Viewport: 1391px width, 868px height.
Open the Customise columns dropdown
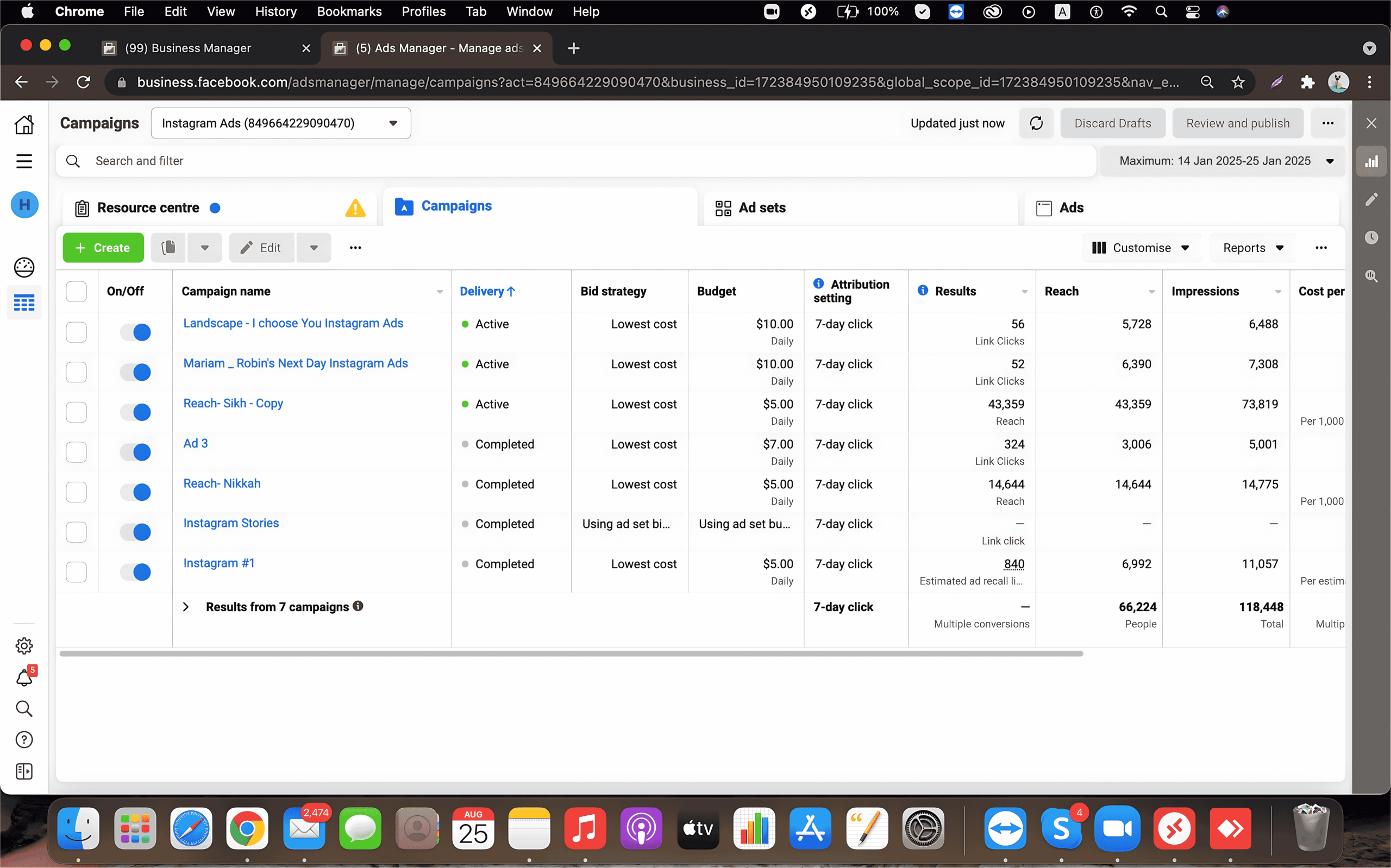[1141, 248]
